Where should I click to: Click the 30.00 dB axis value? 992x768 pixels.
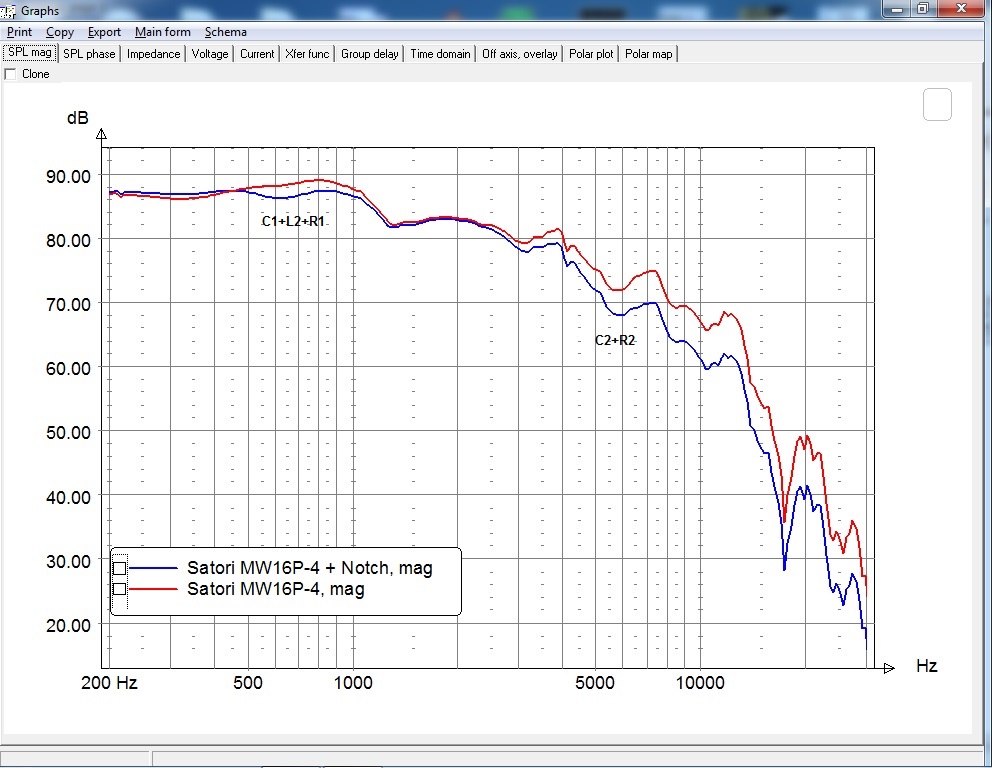click(x=68, y=561)
